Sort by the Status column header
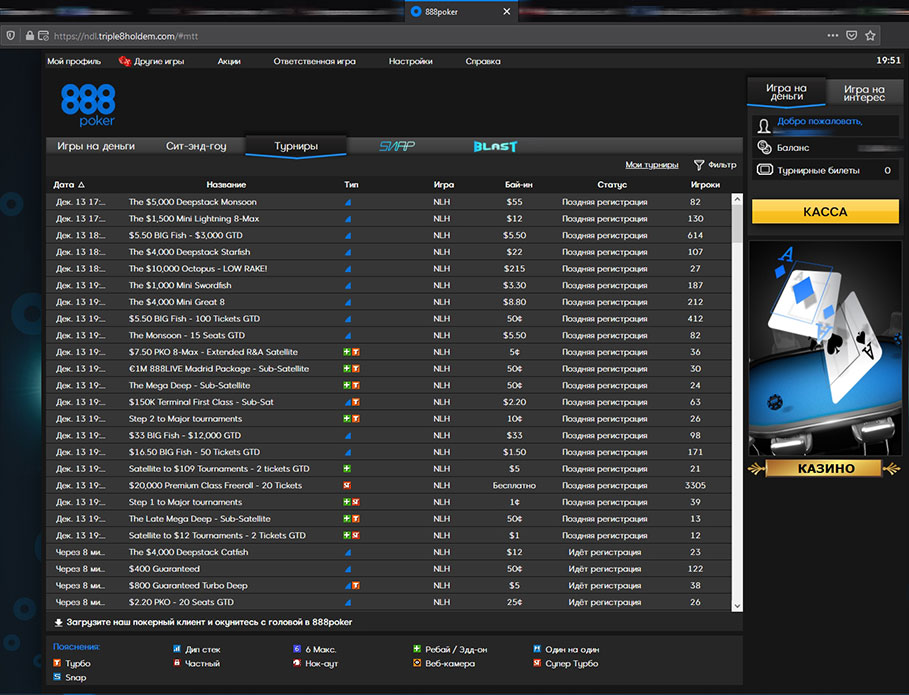 [612, 185]
